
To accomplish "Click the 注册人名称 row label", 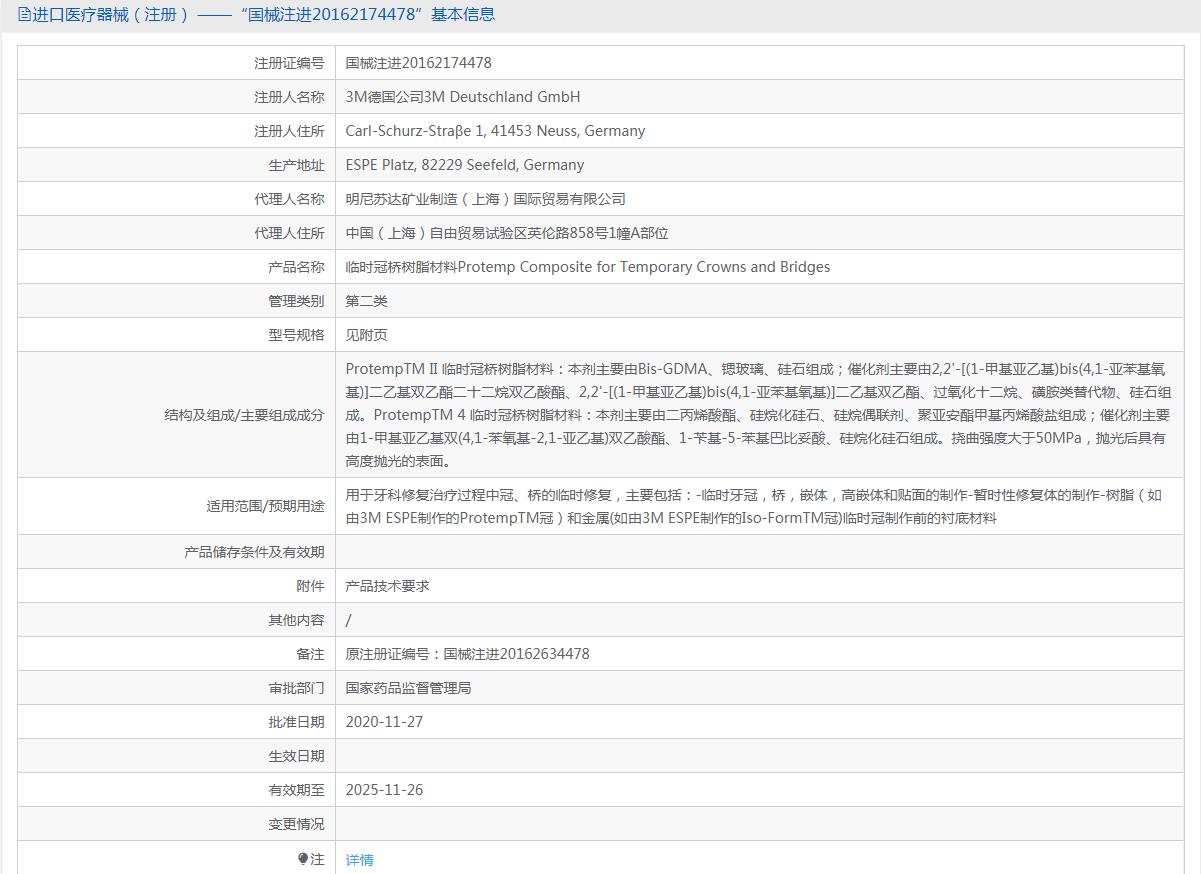I will (x=290, y=97).
